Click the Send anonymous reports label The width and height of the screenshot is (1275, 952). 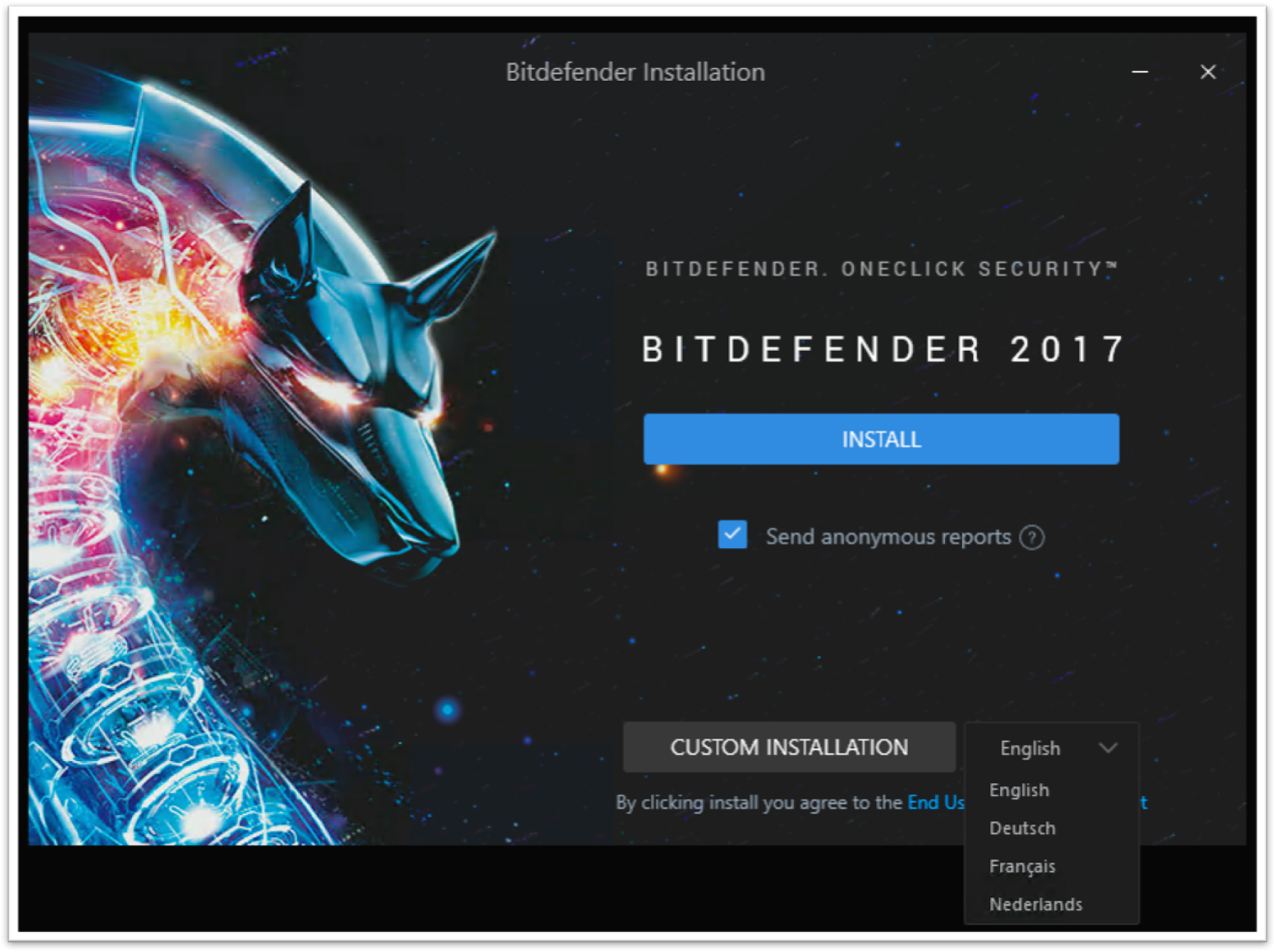point(887,537)
